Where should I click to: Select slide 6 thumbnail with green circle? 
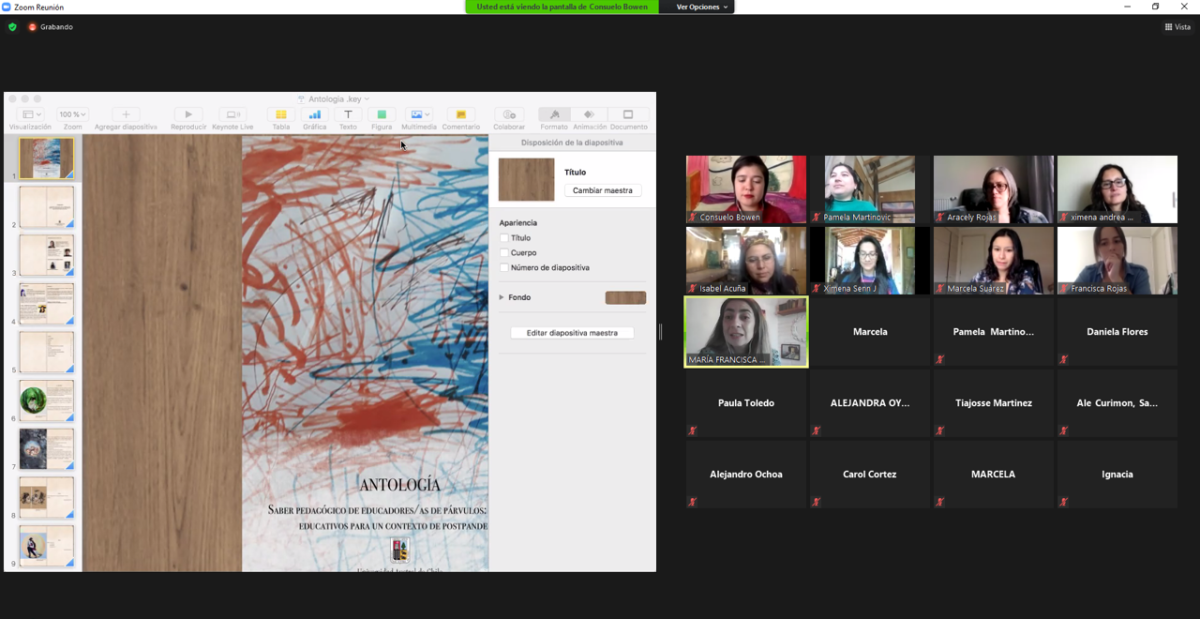pyautogui.click(x=47, y=401)
